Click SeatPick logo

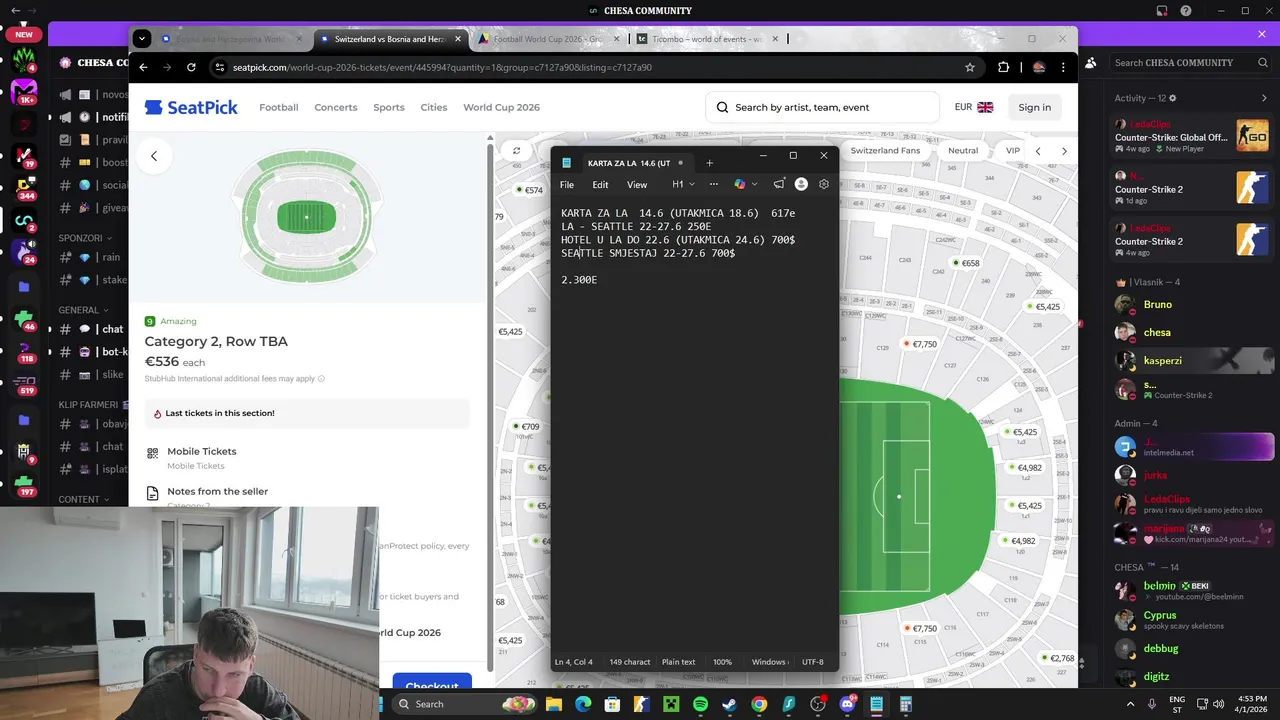click(x=191, y=107)
